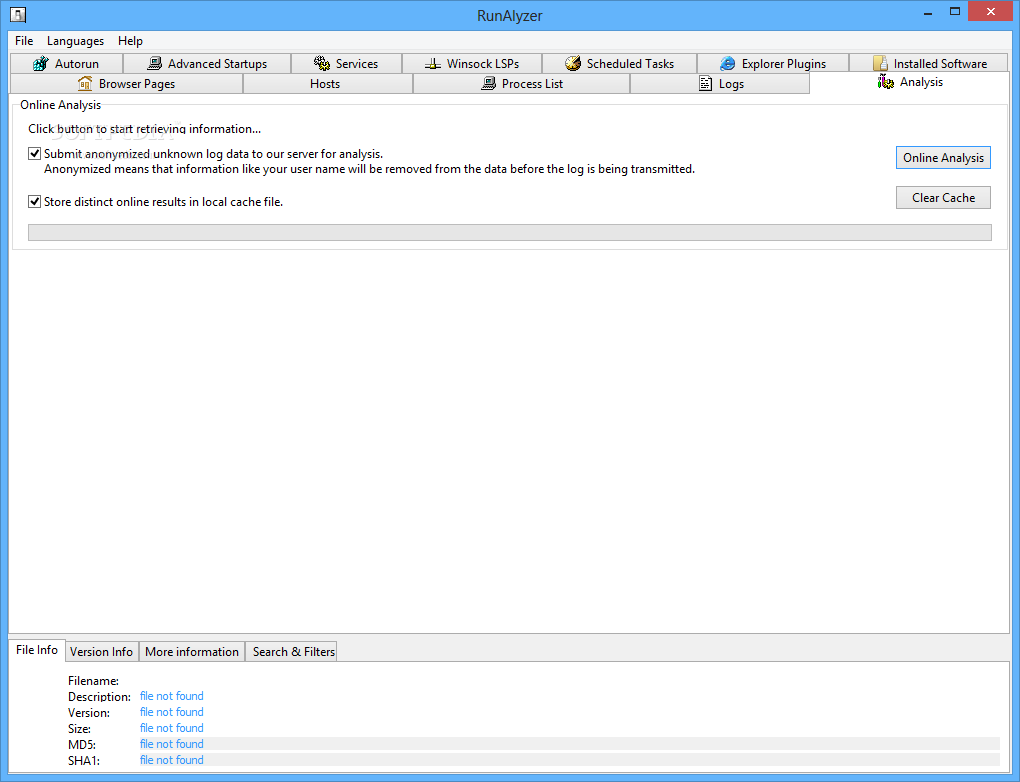Toggle Store distinct online results checkbox
The image size is (1020, 782).
pyautogui.click(x=34, y=202)
